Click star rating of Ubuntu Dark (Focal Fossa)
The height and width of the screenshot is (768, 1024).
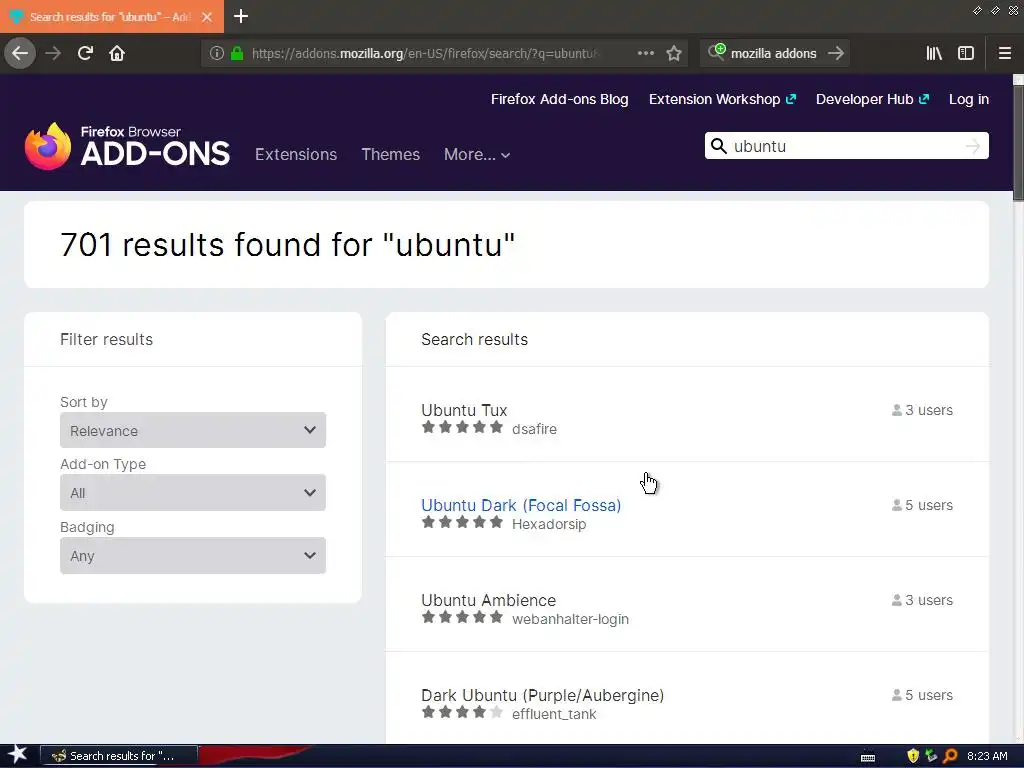[x=462, y=522]
